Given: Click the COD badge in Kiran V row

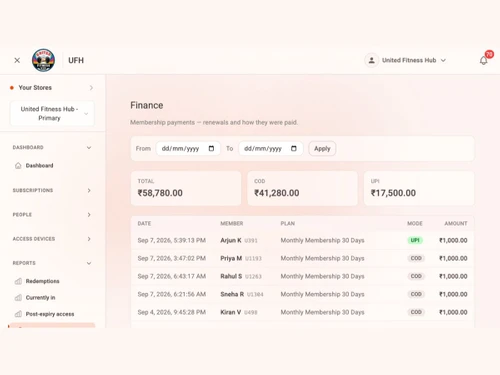Looking at the screenshot, I should (x=416, y=312).
